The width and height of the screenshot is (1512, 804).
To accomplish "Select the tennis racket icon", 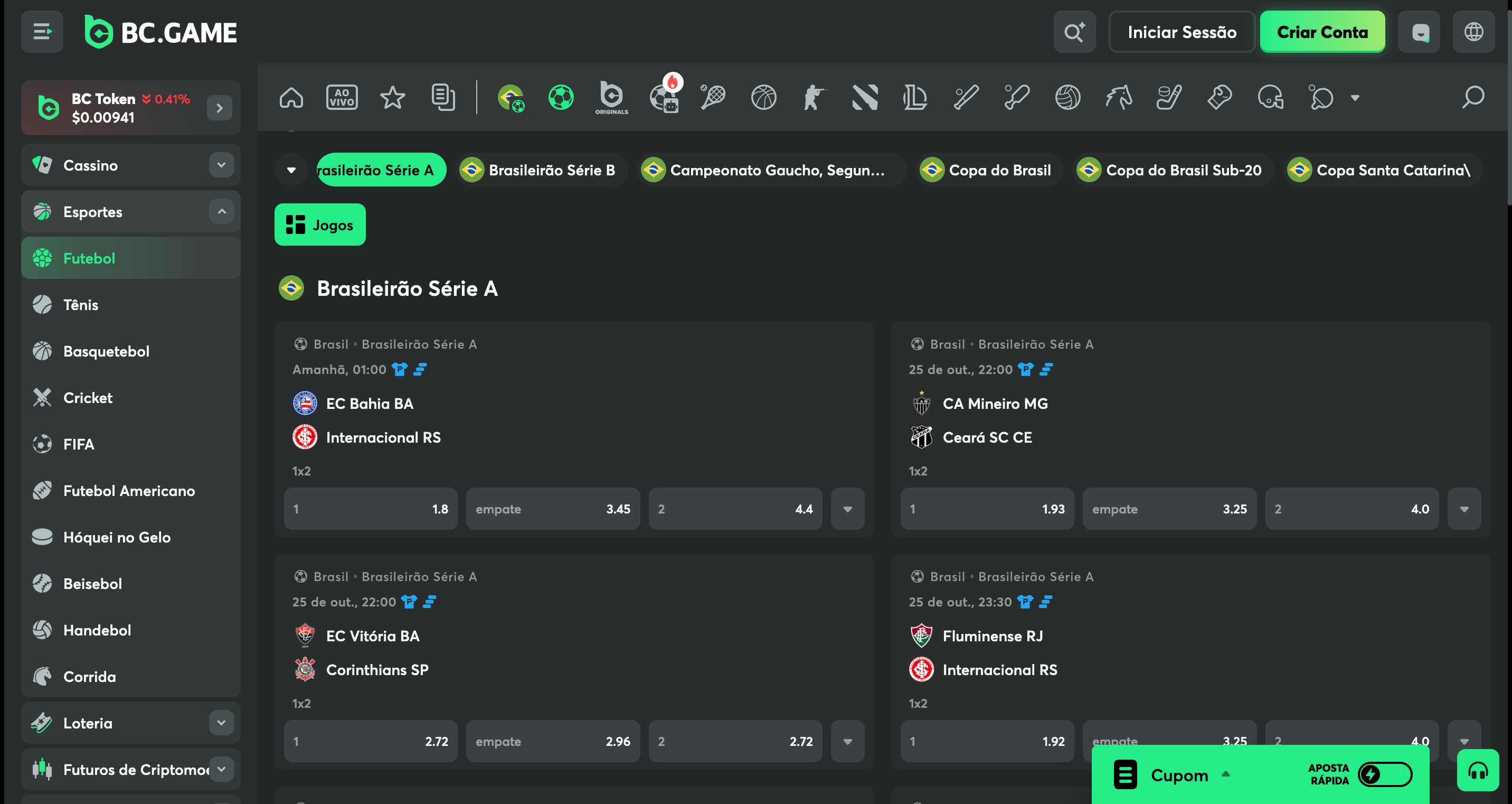I will (713, 98).
